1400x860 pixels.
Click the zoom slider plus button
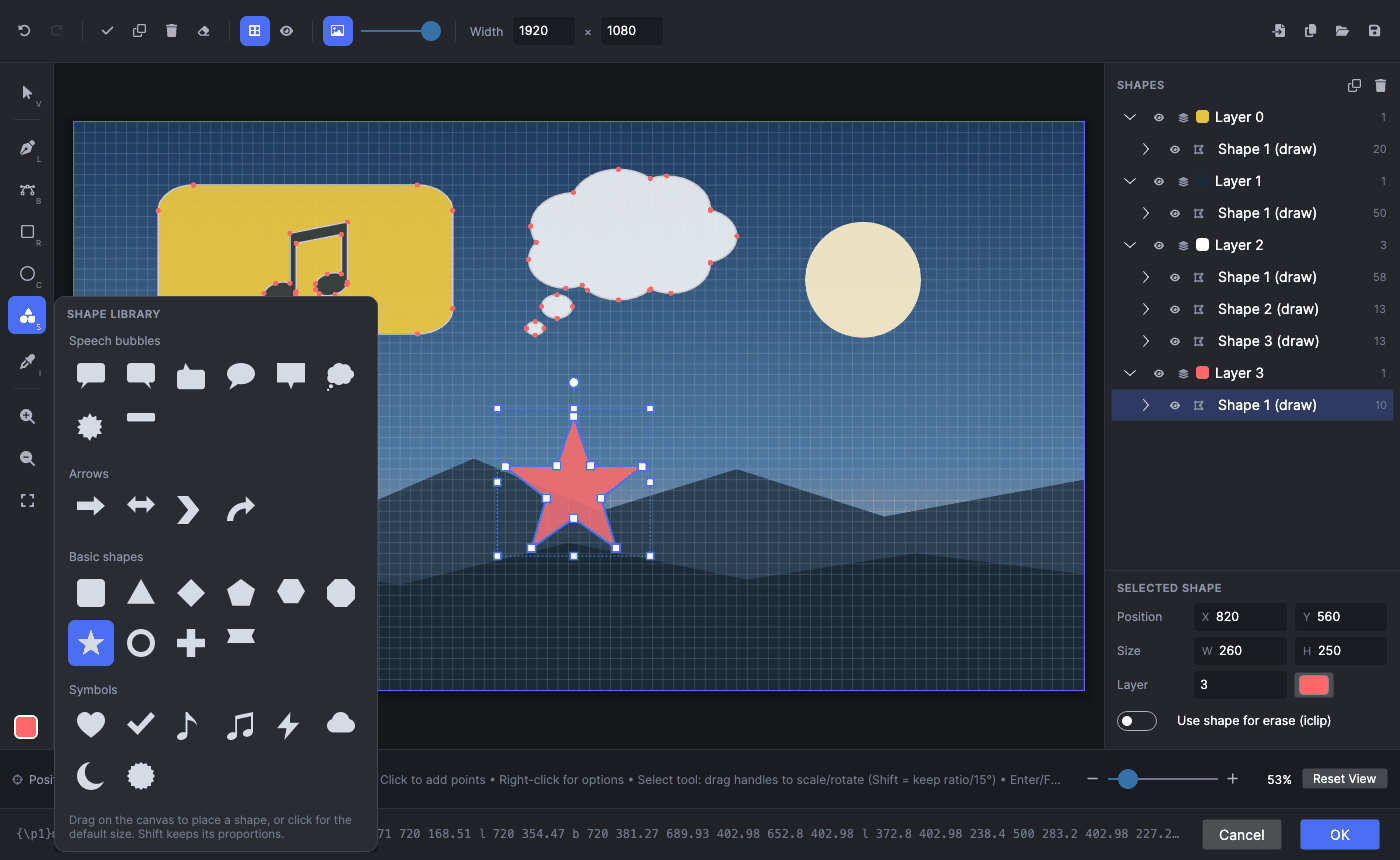1233,779
